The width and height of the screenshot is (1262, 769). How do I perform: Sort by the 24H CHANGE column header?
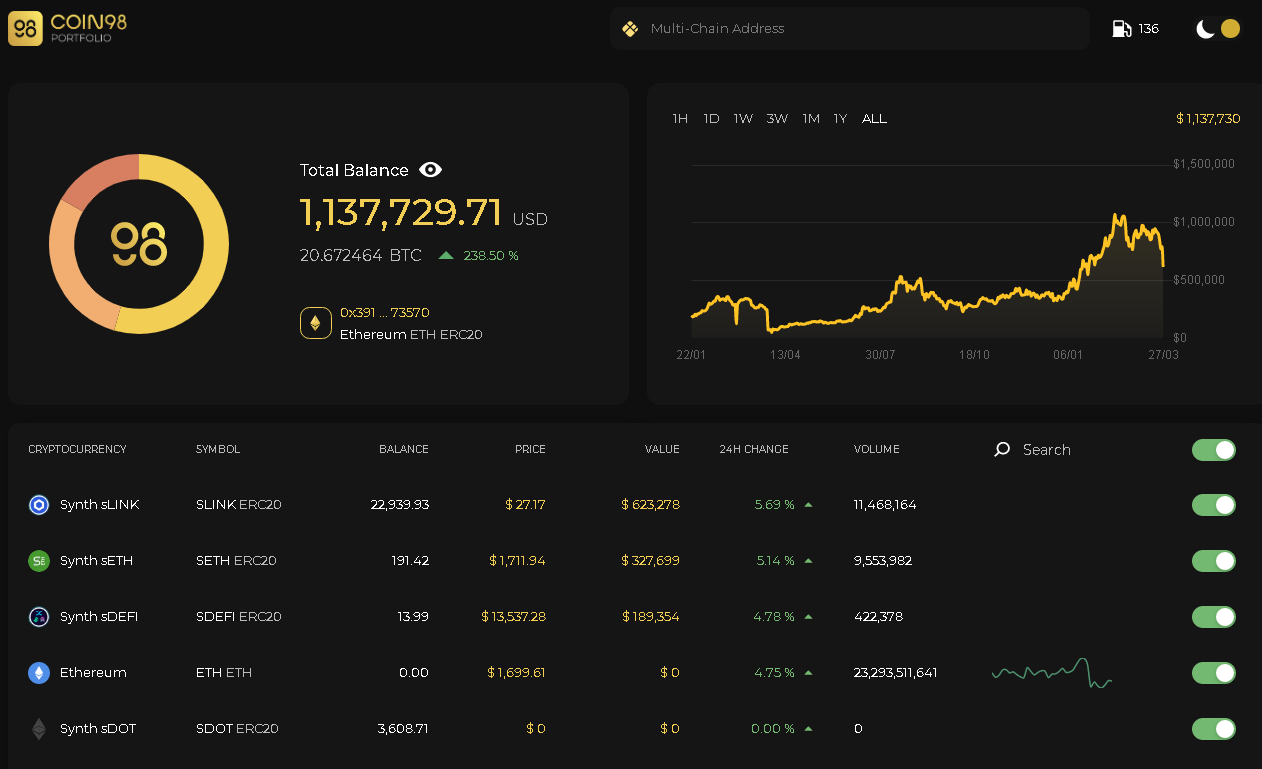click(x=754, y=450)
